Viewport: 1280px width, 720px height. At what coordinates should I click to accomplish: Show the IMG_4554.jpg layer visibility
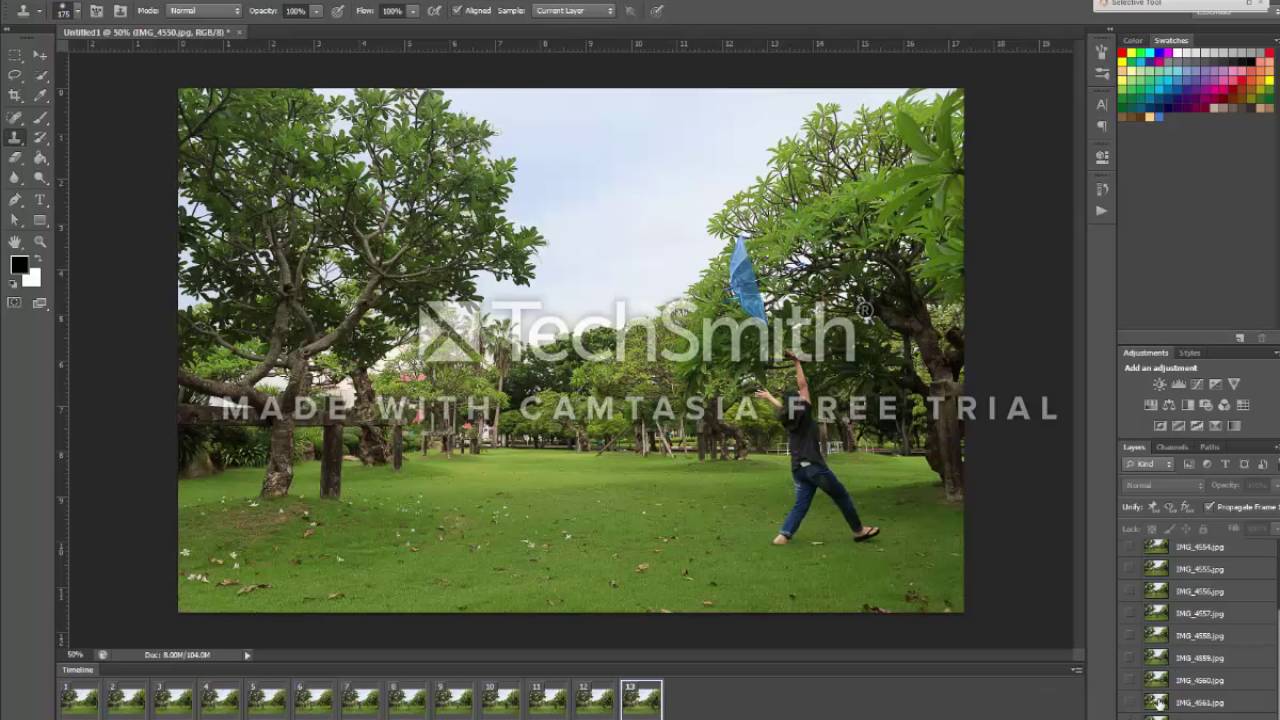pos(1129,547)
